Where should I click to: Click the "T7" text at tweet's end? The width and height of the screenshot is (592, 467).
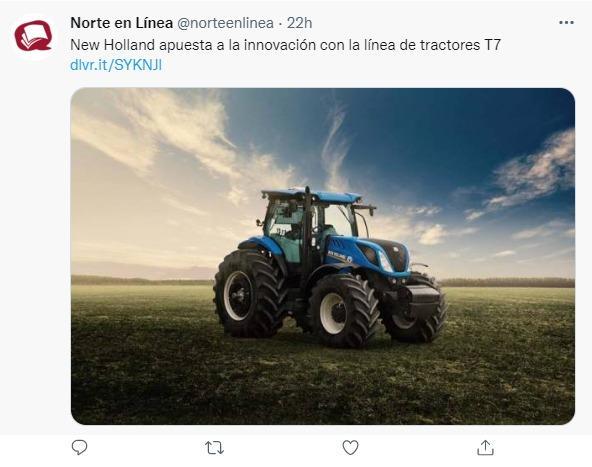[x=492, y=45]
